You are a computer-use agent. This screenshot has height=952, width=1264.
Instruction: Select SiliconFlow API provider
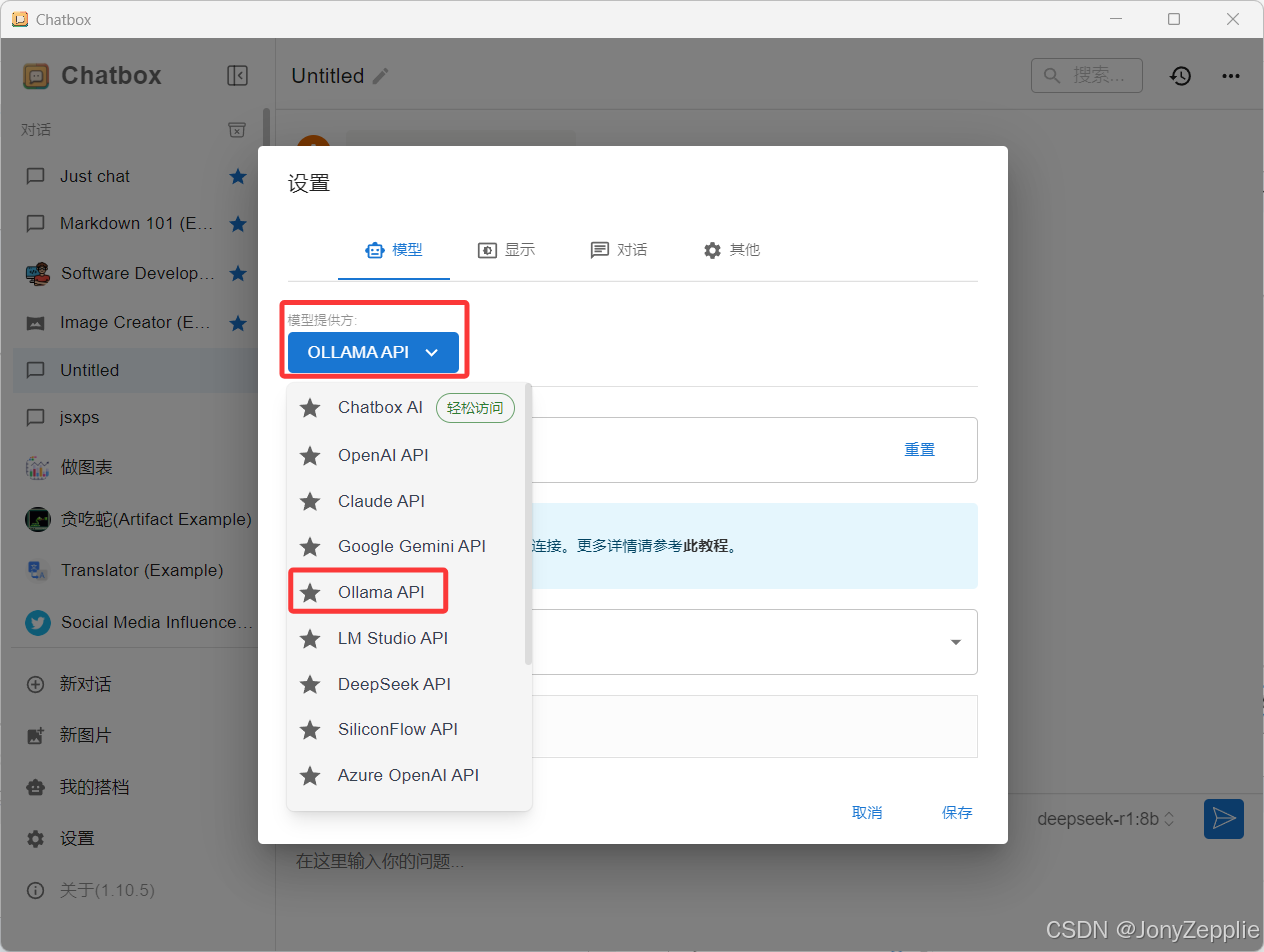(x=405, y=729)
